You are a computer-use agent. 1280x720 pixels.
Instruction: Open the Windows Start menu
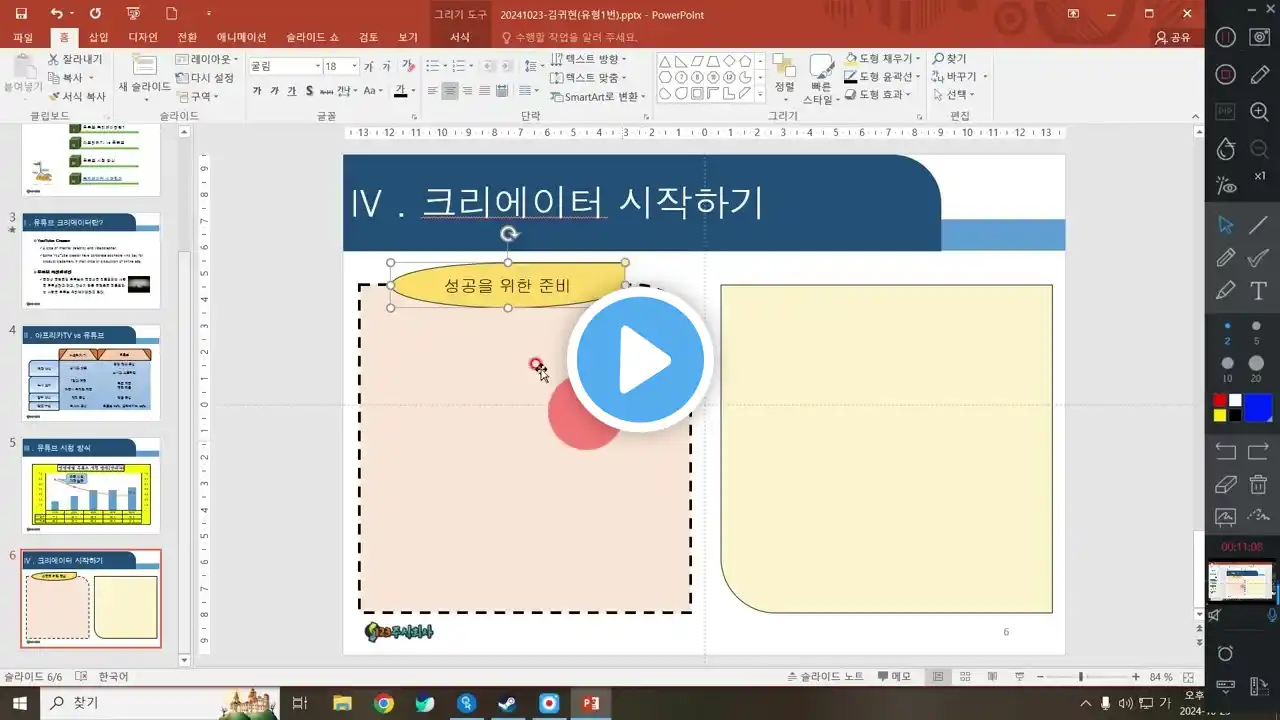[19, 704]
